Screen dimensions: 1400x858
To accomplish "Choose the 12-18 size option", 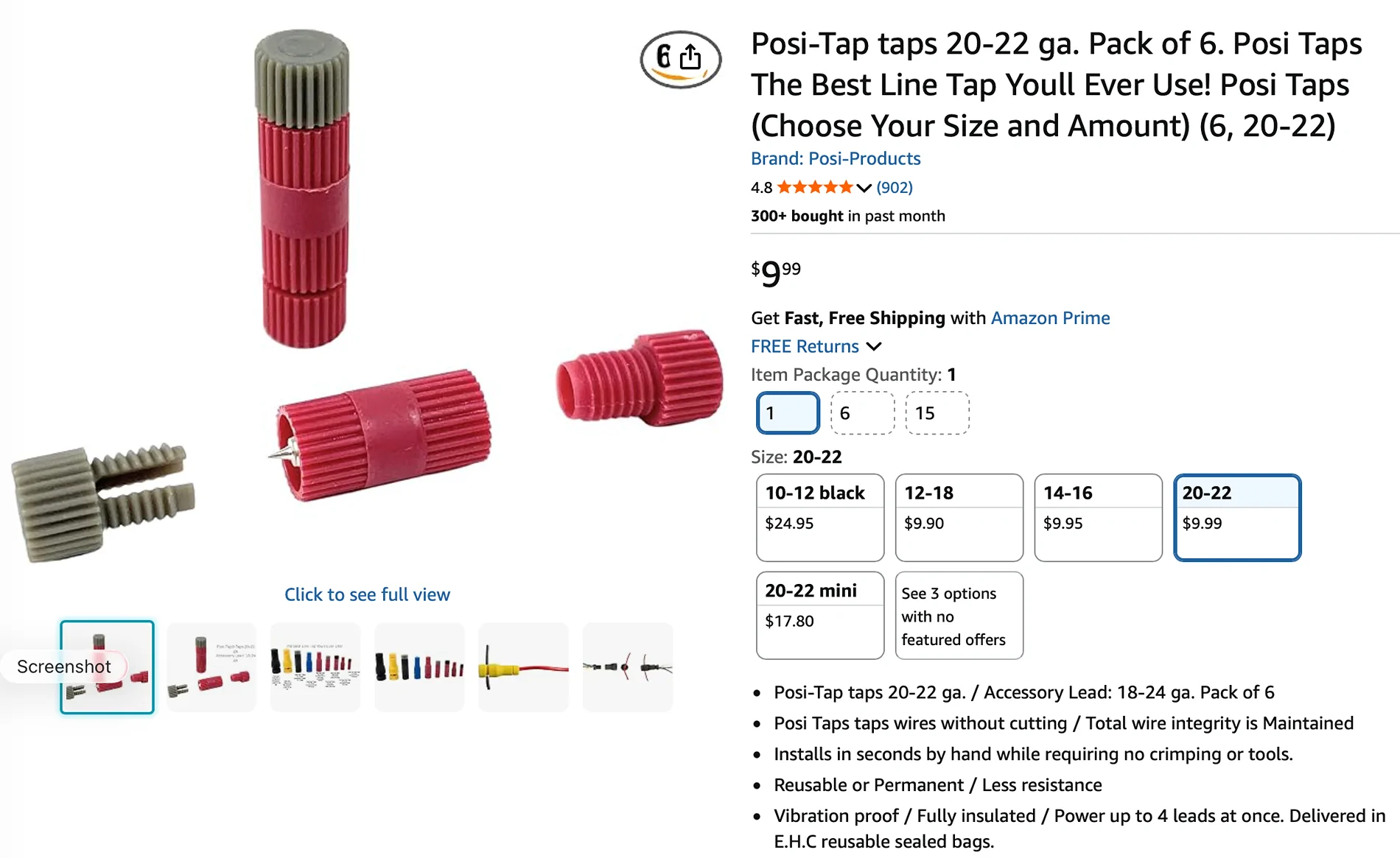I will (959, 518).
